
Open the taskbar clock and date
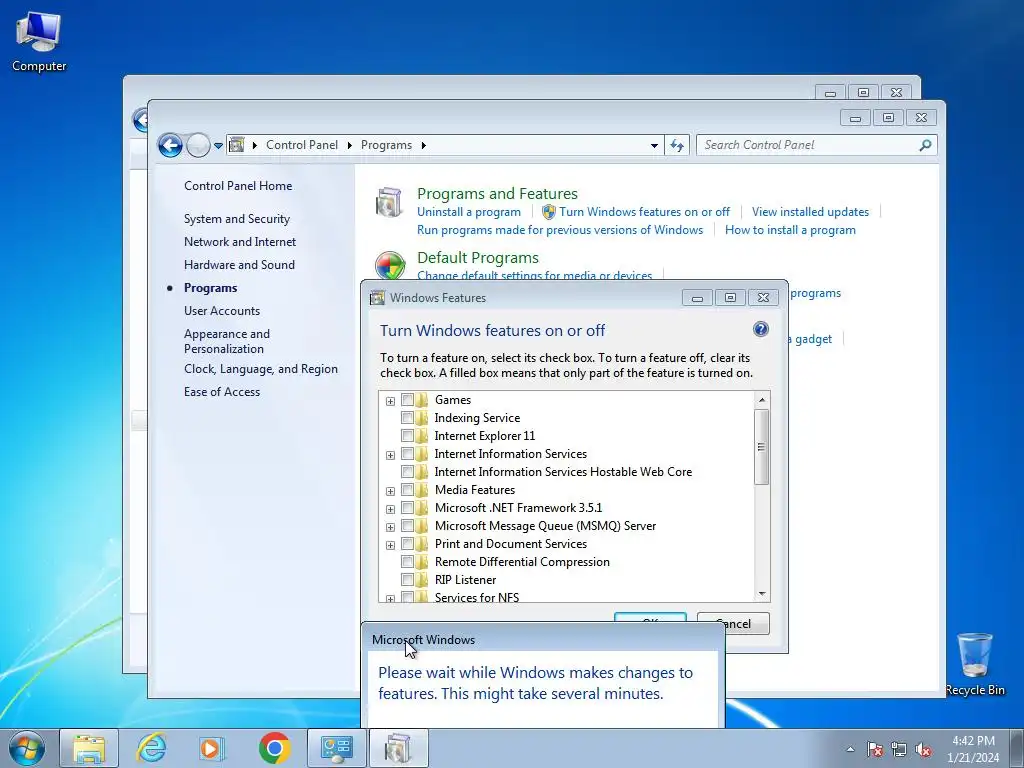point(972,749)
